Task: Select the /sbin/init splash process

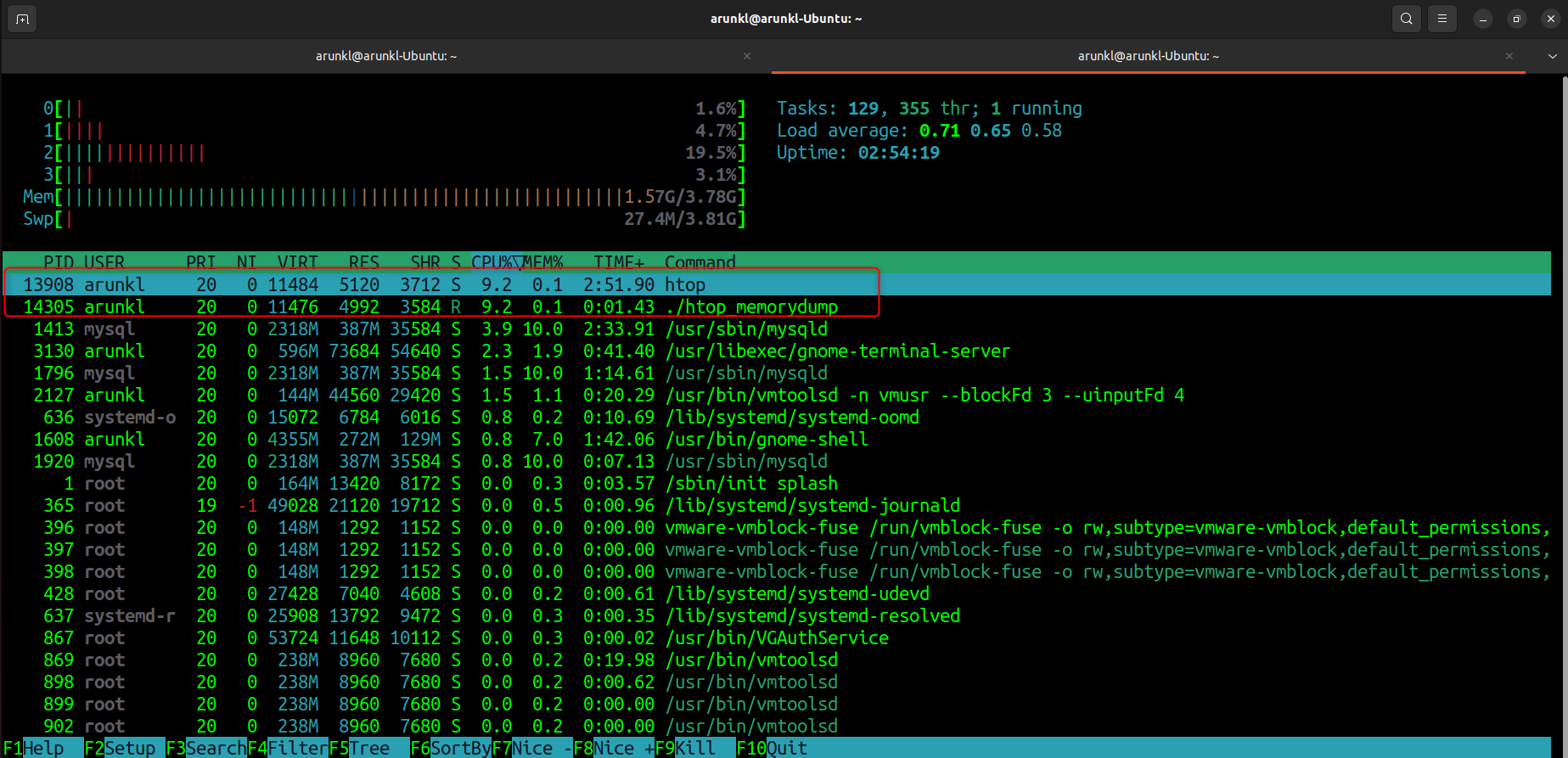Action: pos(777,483)
